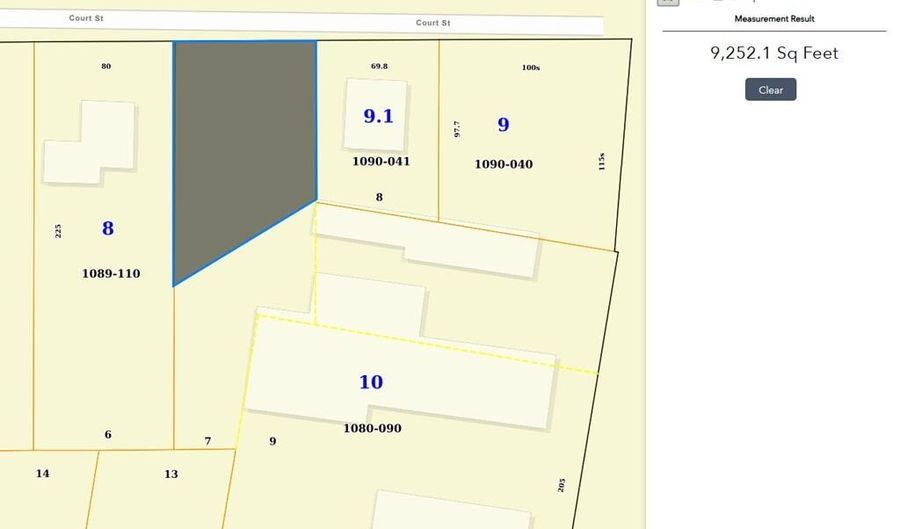Screen dimensions: 900x529
Task: Select lot number 14
Action: click(x=42, y=473)
